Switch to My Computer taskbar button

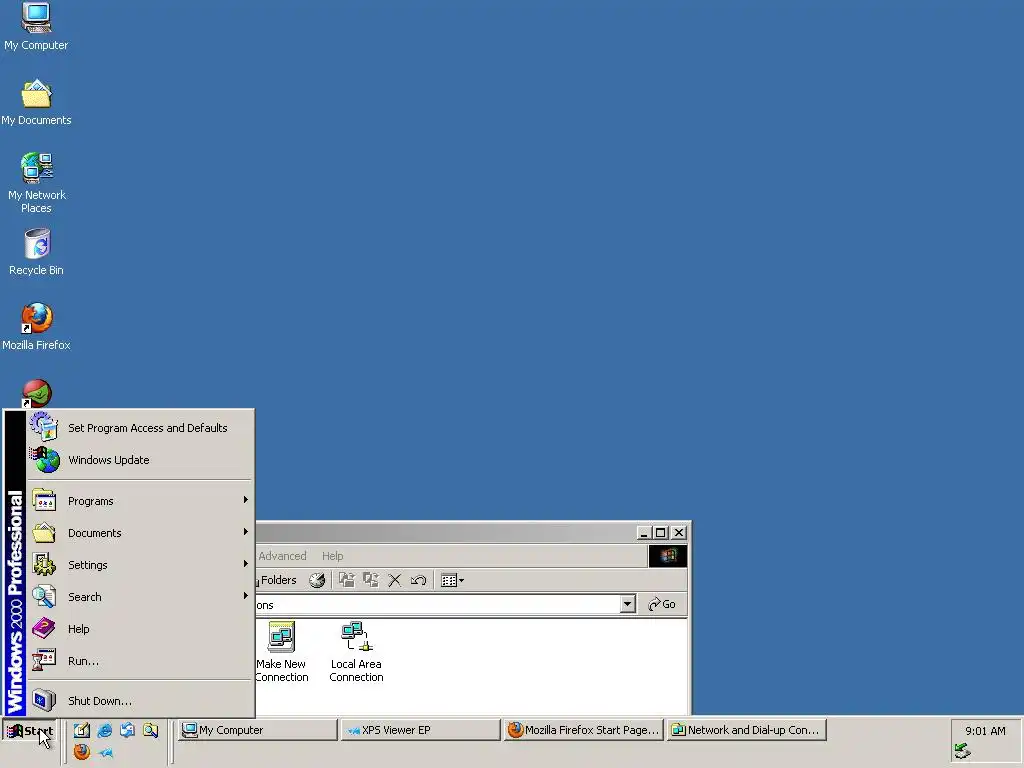pyautogui.click(x=258, y=730)
